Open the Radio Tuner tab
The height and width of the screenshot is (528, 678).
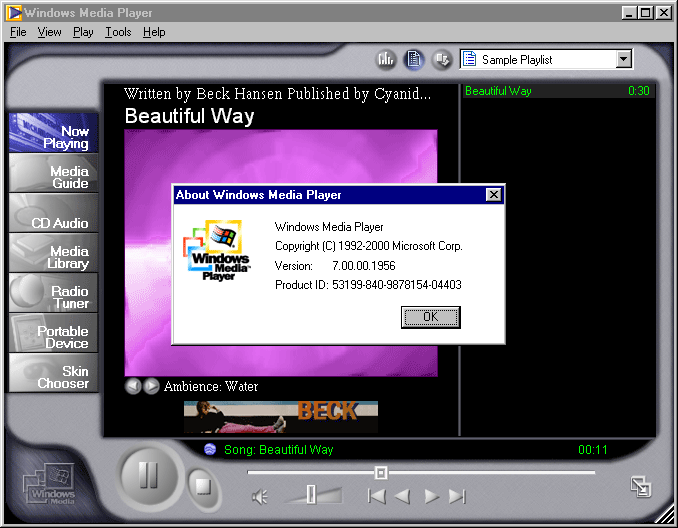54,293
